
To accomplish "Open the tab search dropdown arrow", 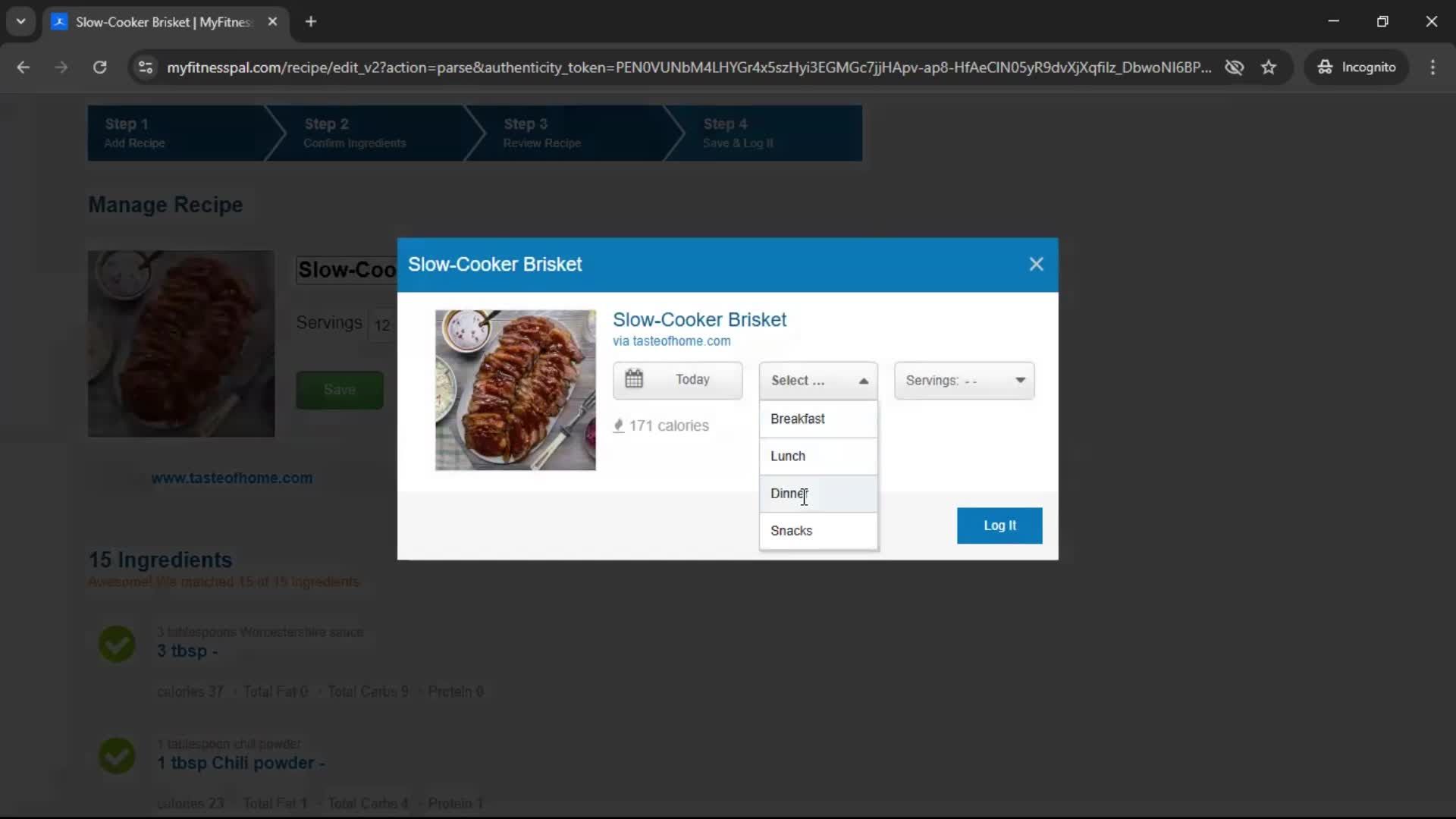I will (x=21, y=21).
